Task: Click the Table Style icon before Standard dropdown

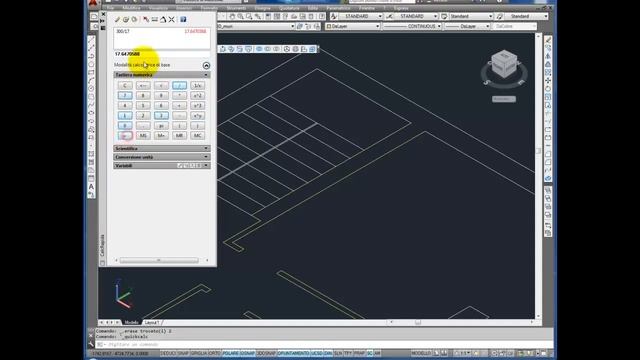Action: (444, 16)
